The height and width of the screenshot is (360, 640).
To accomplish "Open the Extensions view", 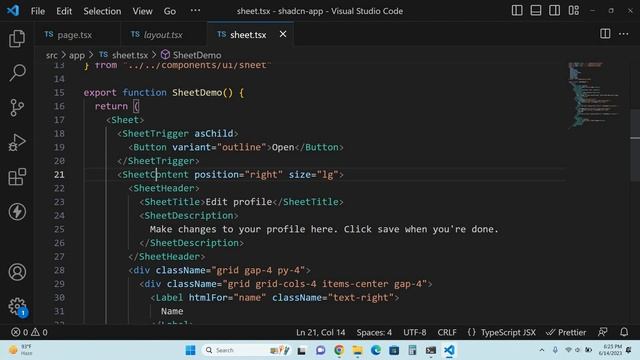I will [x=17, y=177].
